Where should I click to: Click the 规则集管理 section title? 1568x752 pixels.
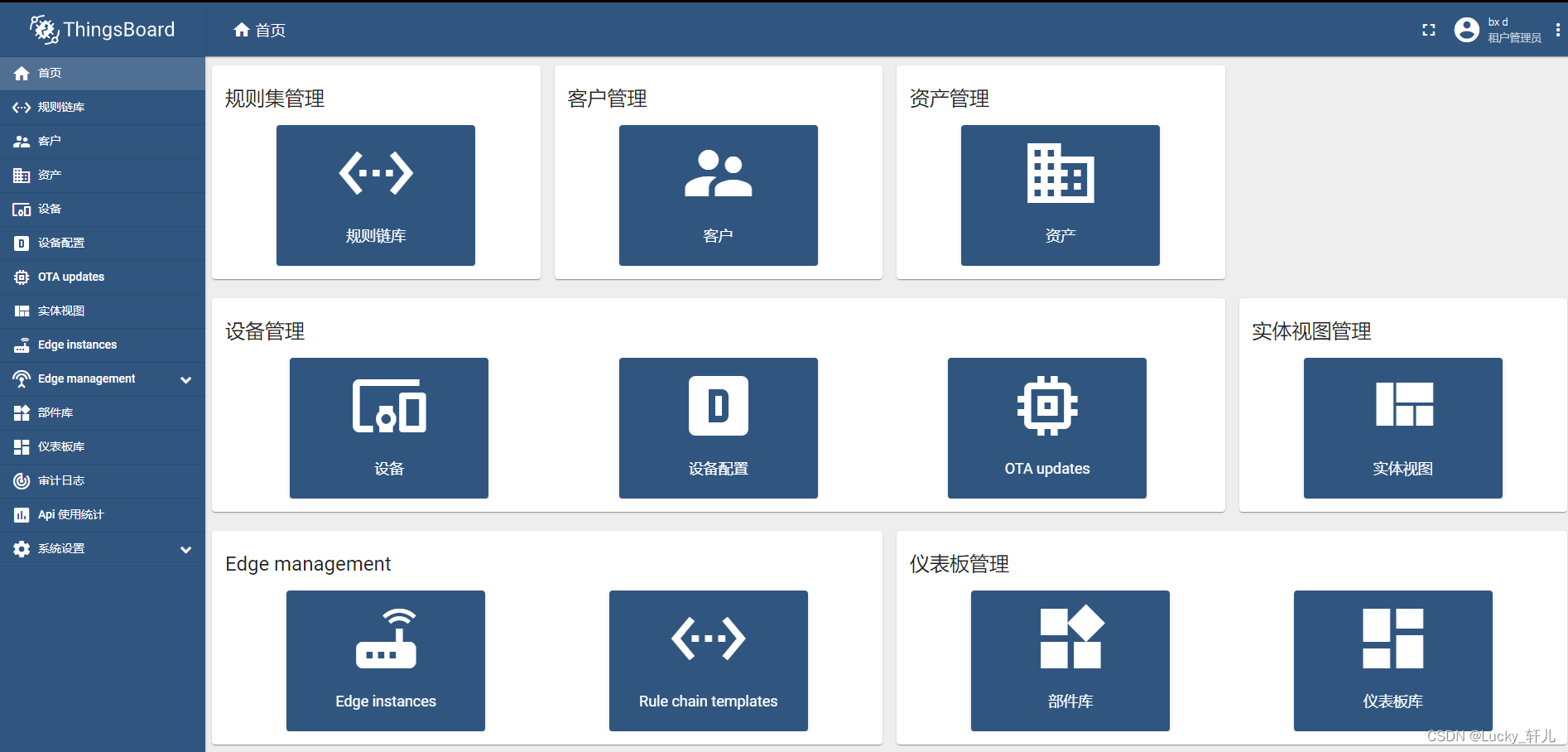click(275, 99)
